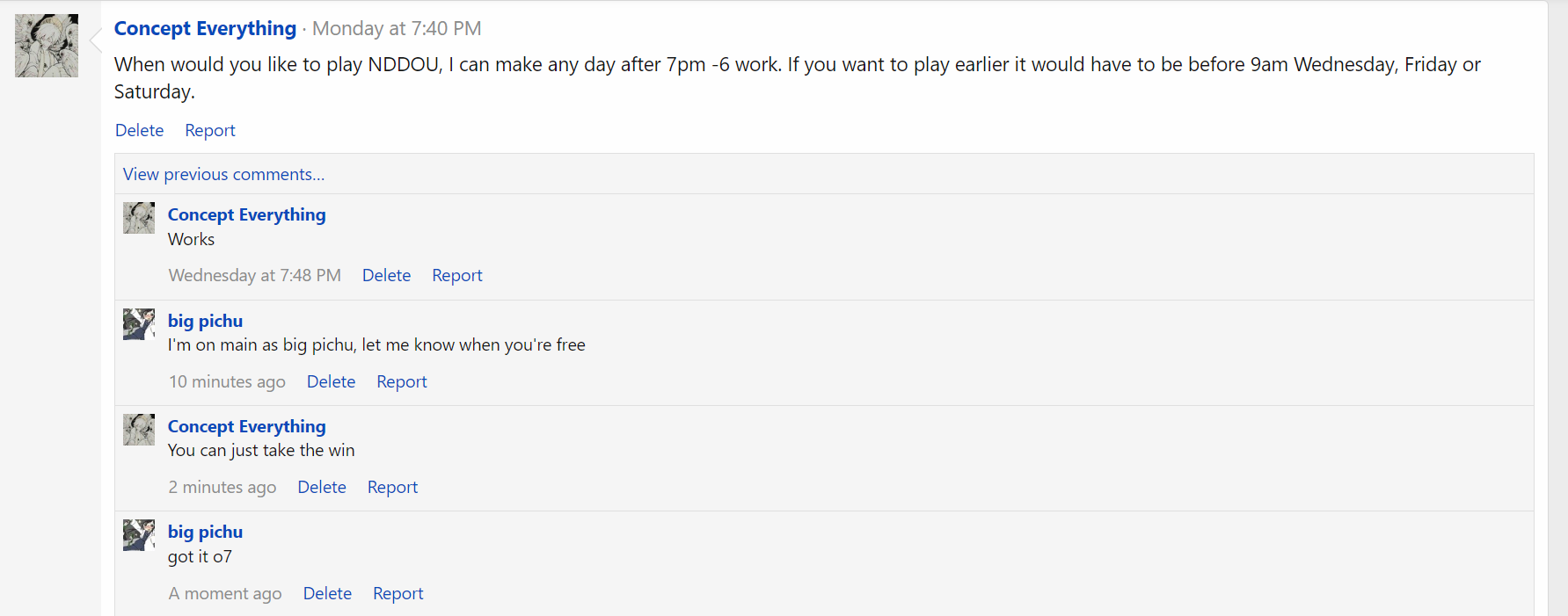Report the main NDDOU scheduling post
The width and height of the screenshot is (1568, 616).
pos(210,130)
